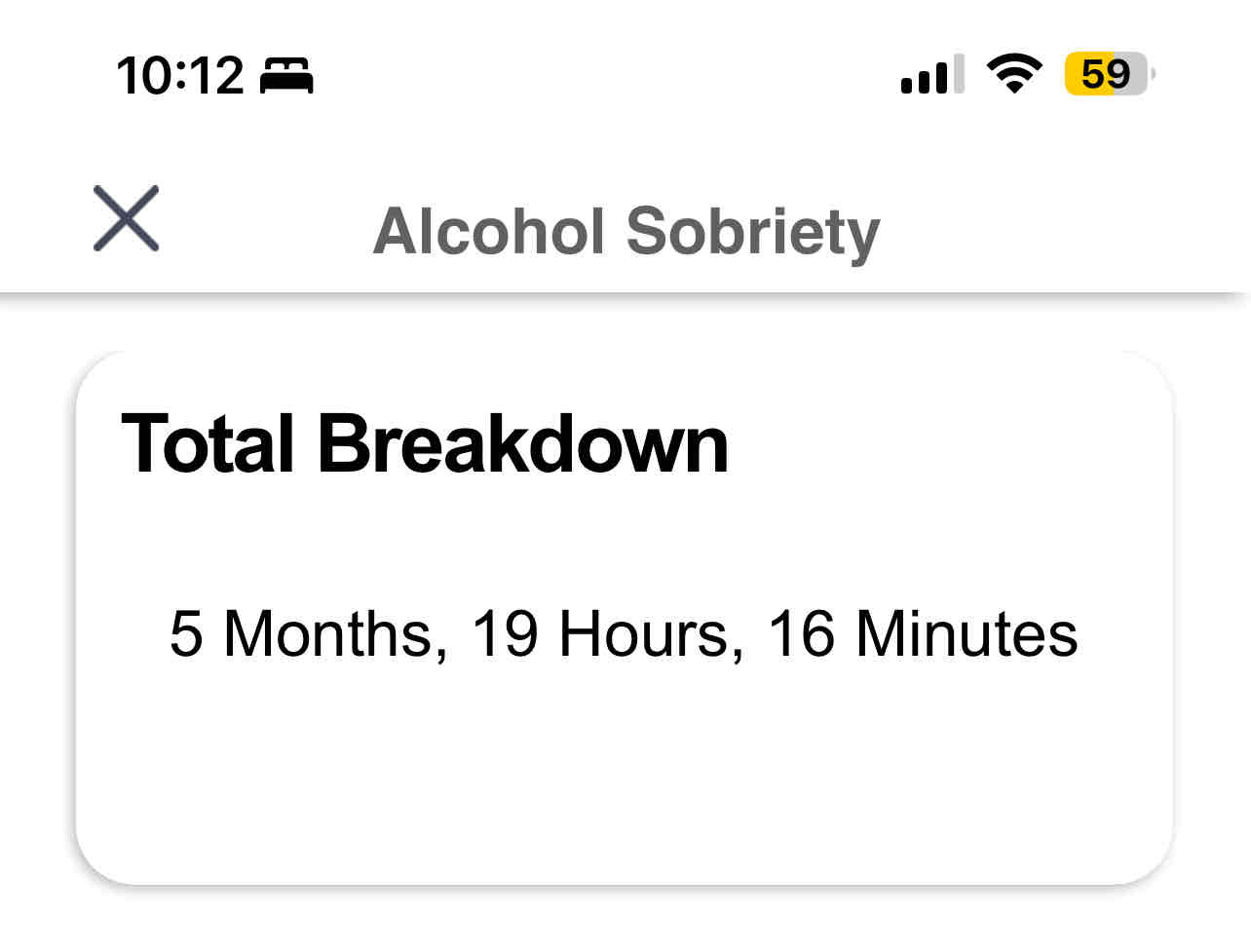1251x952 pixels.
Task: Tap the number 16 before Minutes
Action: point(801,634)
